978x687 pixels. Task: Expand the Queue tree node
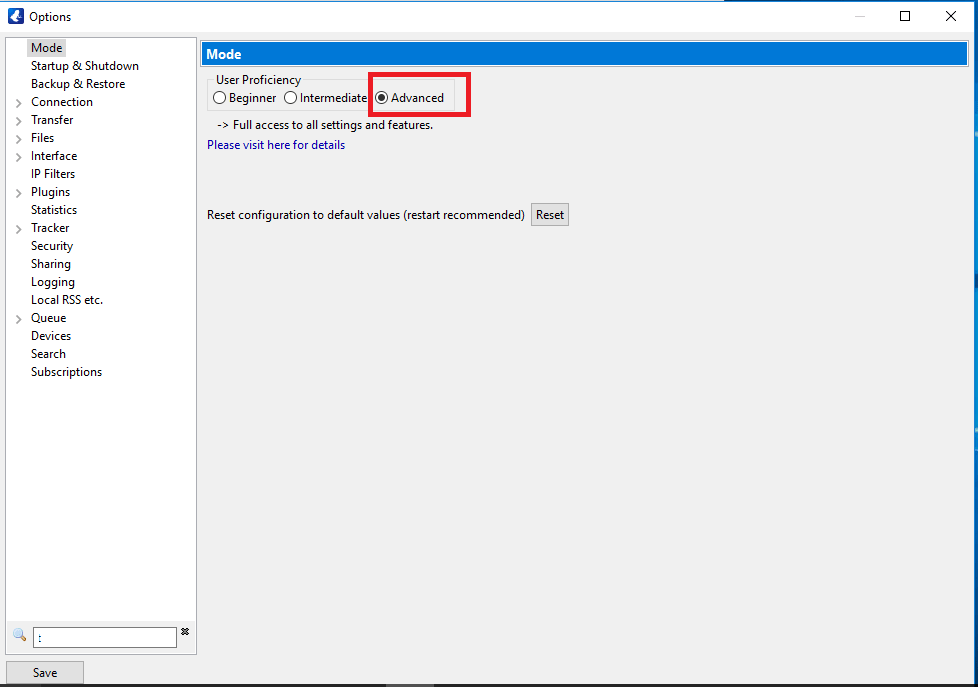click(19, 319)
